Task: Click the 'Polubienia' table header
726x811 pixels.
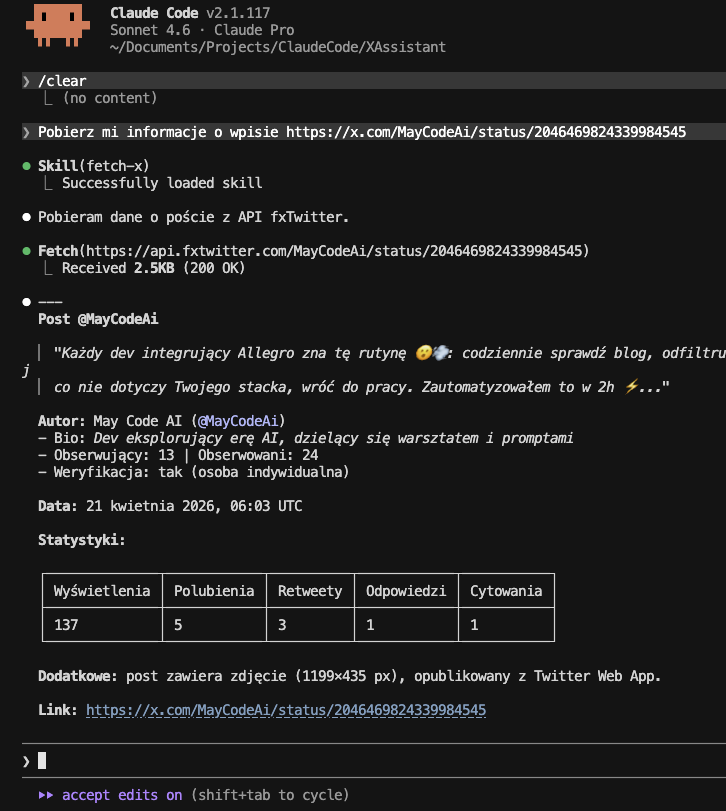Action: click(x=214, y=591)
